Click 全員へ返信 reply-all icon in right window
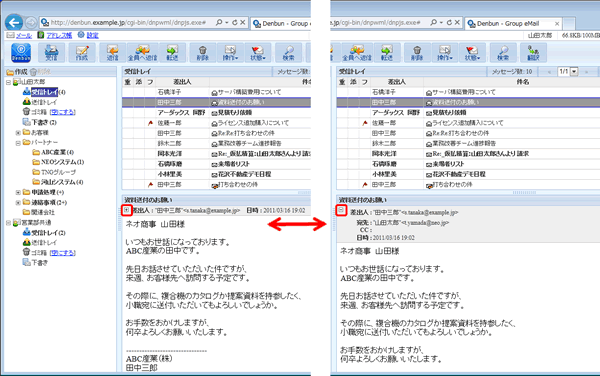This screenshot has height=376, width=600. coord(357,52)
